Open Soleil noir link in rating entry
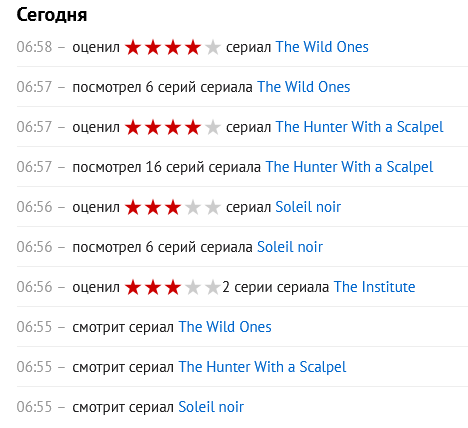 (x=308, y=207)
